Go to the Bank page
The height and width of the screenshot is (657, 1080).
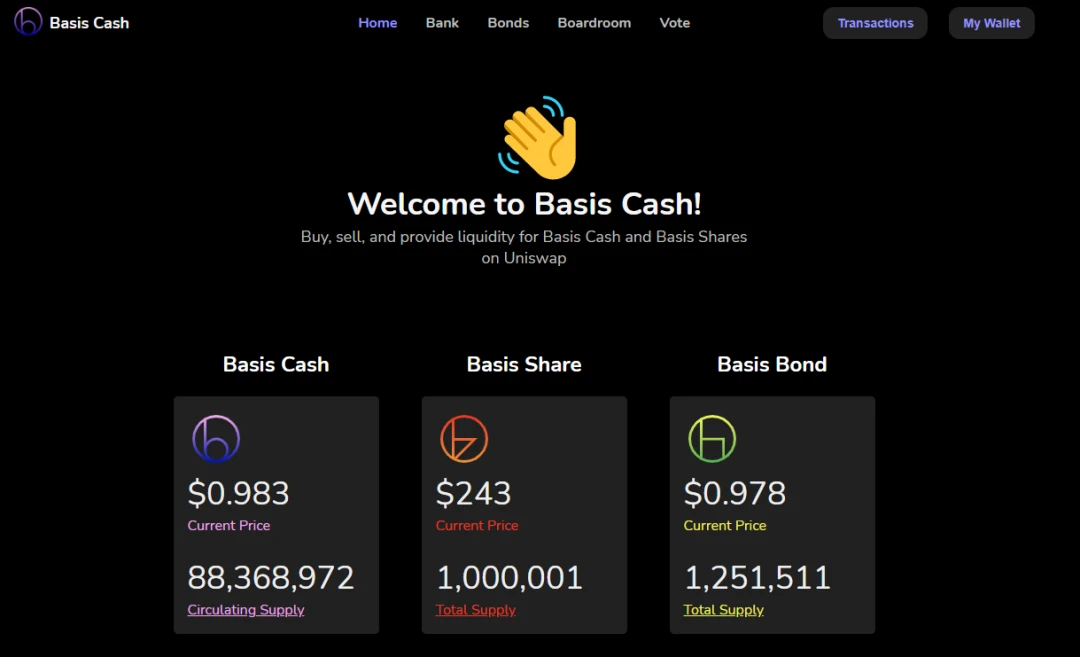click(x=442, y=23)
